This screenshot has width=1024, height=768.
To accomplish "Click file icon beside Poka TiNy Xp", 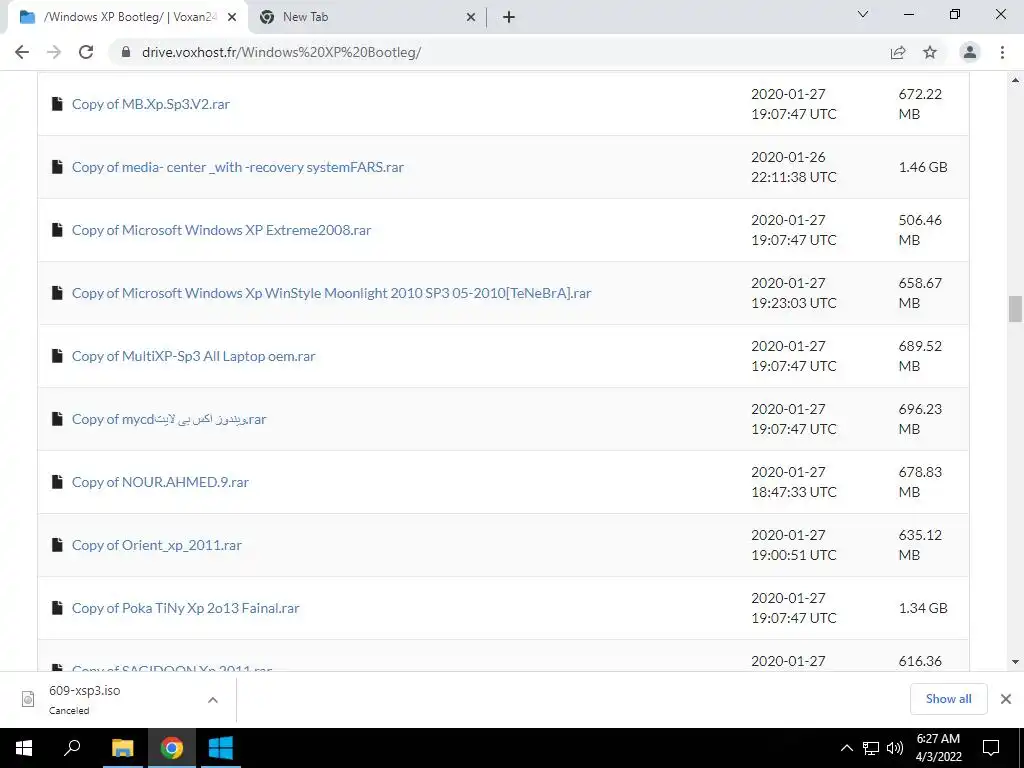I will (x=57, y=608).
